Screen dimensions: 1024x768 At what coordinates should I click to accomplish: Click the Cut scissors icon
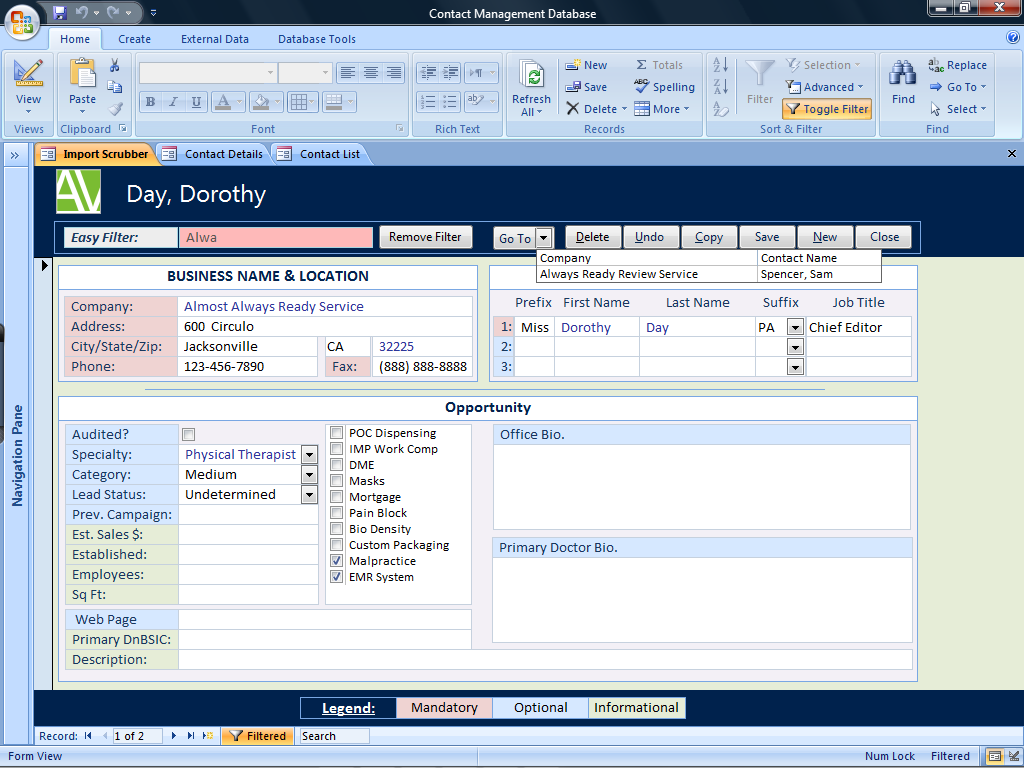coord(115,65)
